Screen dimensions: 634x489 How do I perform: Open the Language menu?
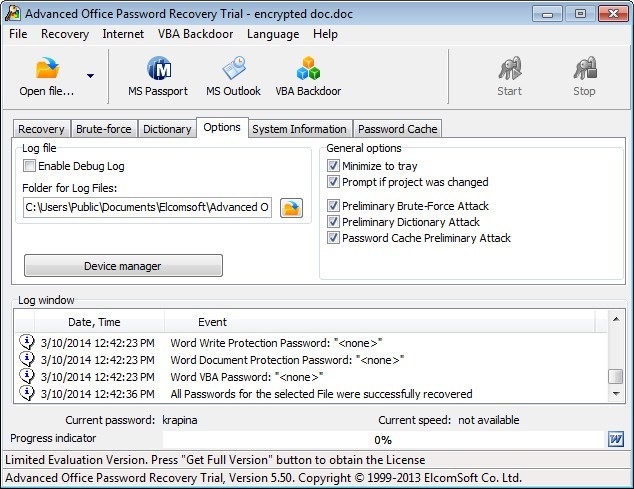pos(273,34)
